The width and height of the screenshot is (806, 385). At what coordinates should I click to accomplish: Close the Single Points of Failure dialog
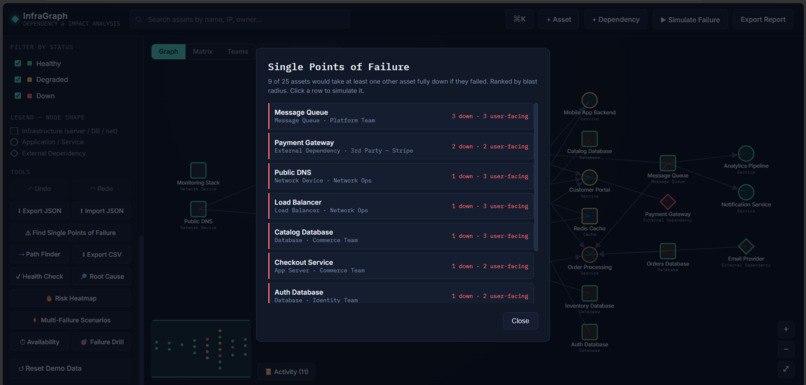coord(520,321)
